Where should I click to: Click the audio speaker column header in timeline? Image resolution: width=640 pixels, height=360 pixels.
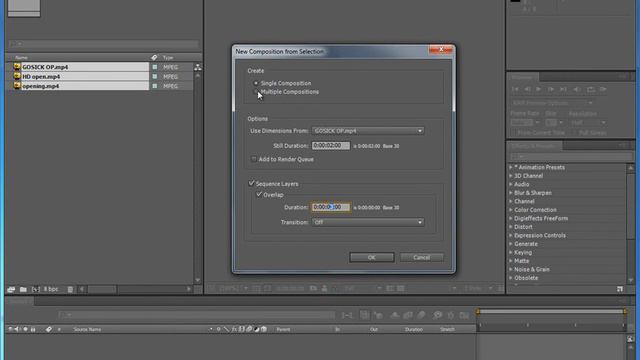click(x=17, y=329)
